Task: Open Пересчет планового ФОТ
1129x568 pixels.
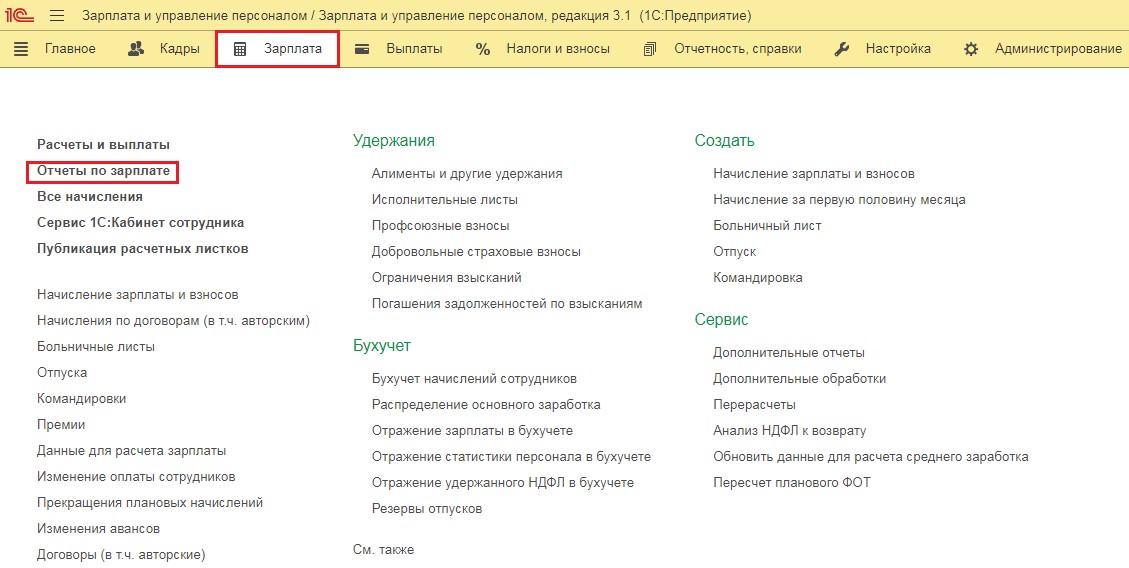Action: (791, 482)
